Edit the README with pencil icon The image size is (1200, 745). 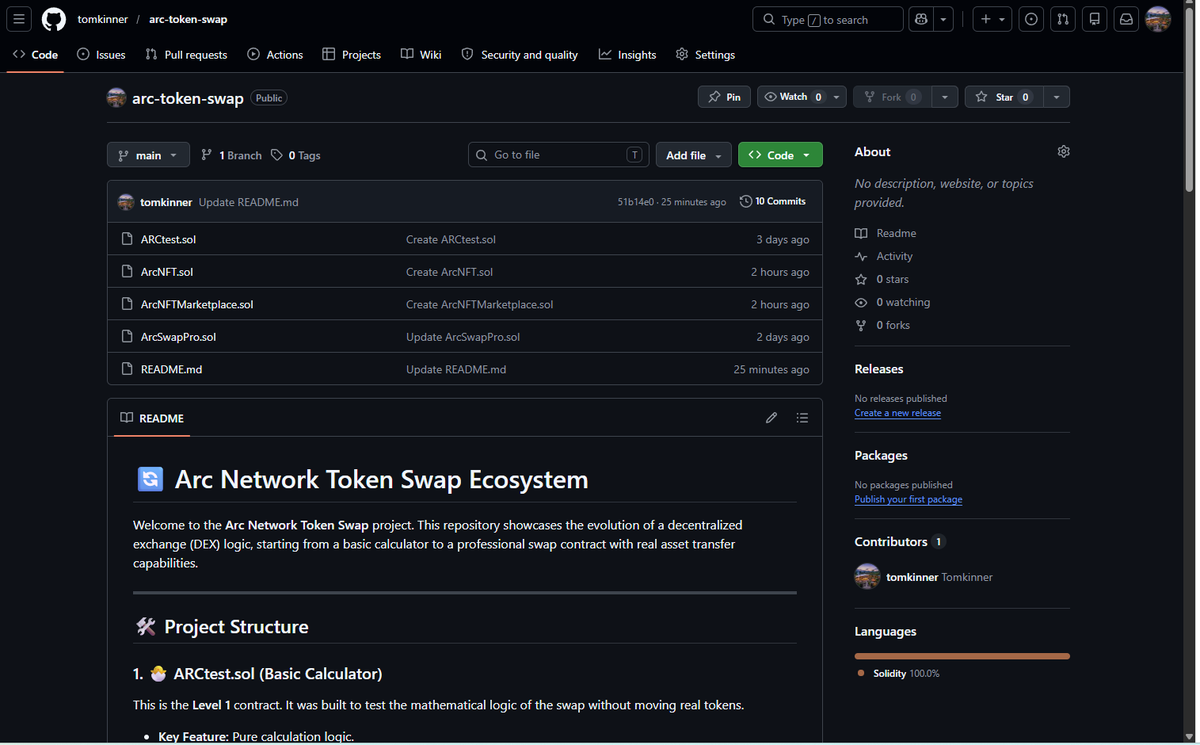point(771,418)
